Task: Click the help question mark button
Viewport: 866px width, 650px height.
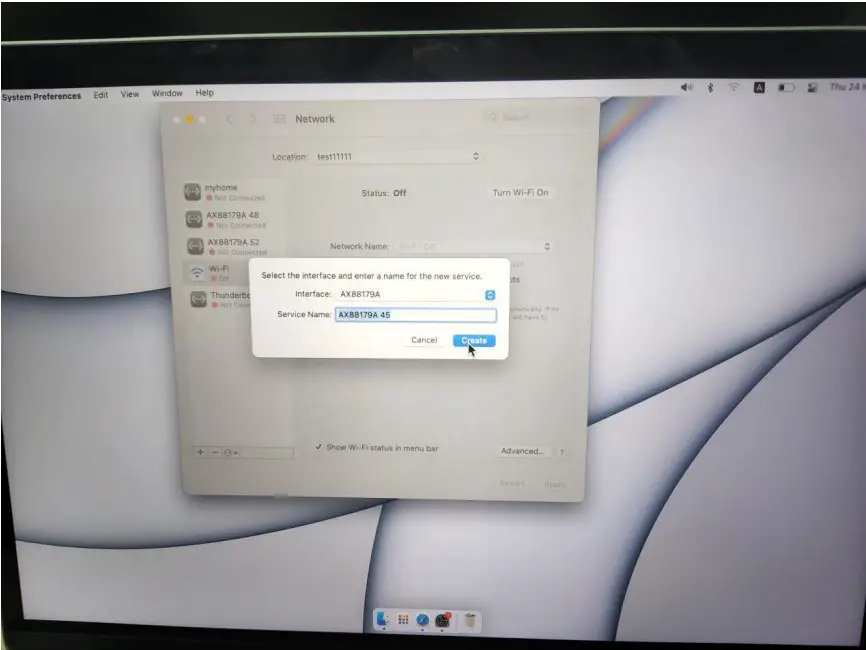Action: (x=562, y=452)
